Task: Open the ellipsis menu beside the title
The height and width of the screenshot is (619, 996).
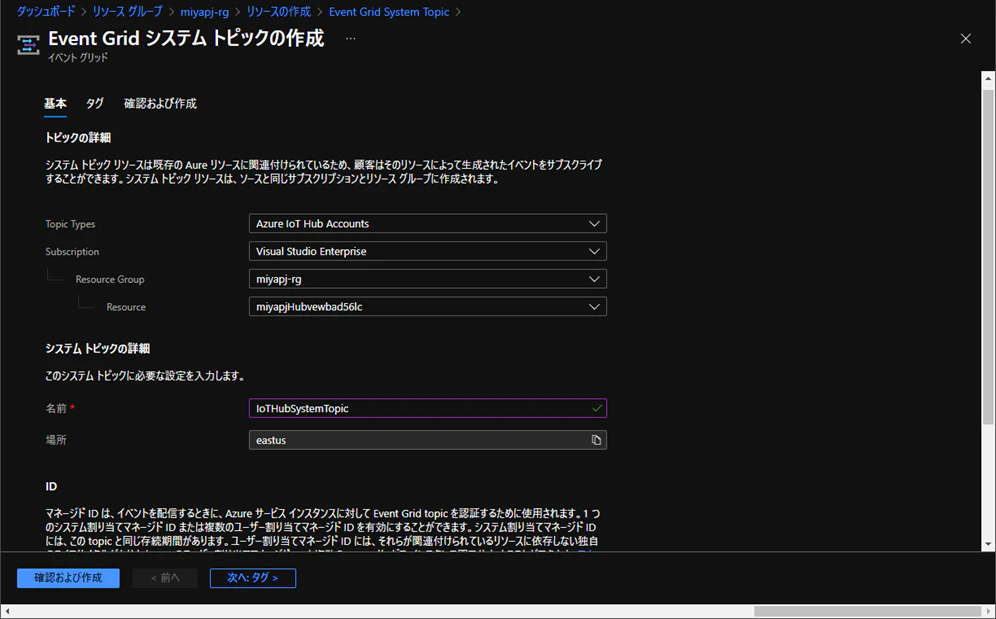Action: pyautogui.click(x=351, y=39)
